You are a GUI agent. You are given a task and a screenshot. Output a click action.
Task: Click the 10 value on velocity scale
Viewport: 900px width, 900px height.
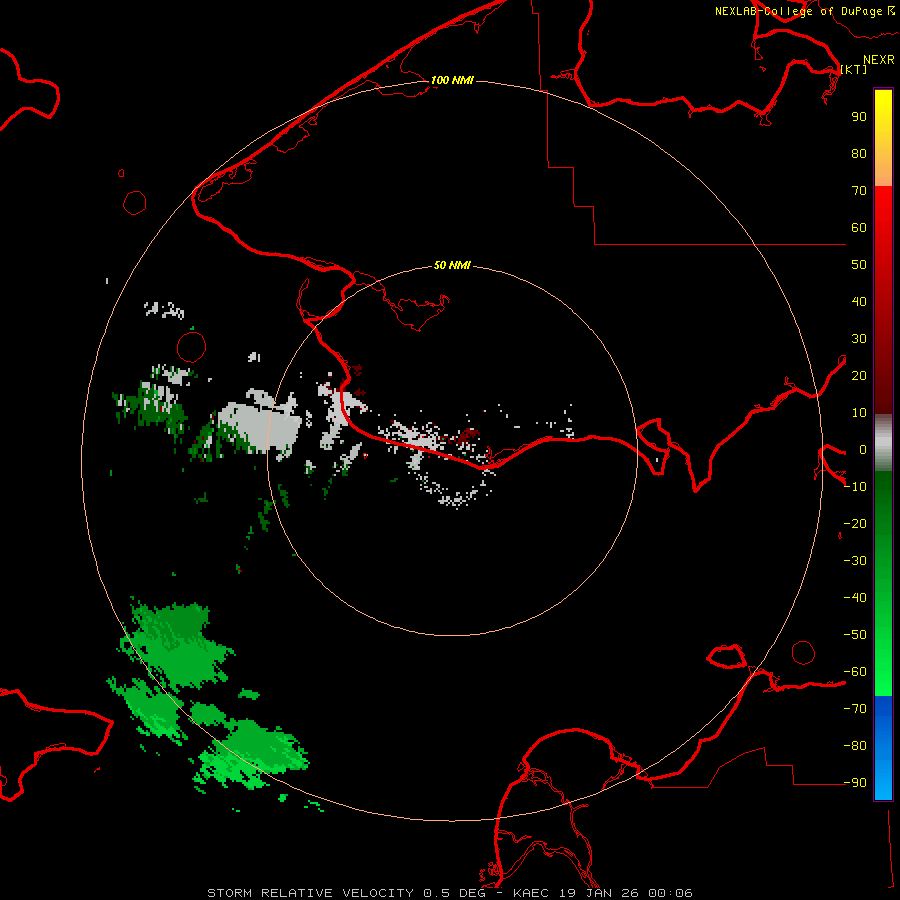[859, 413]
